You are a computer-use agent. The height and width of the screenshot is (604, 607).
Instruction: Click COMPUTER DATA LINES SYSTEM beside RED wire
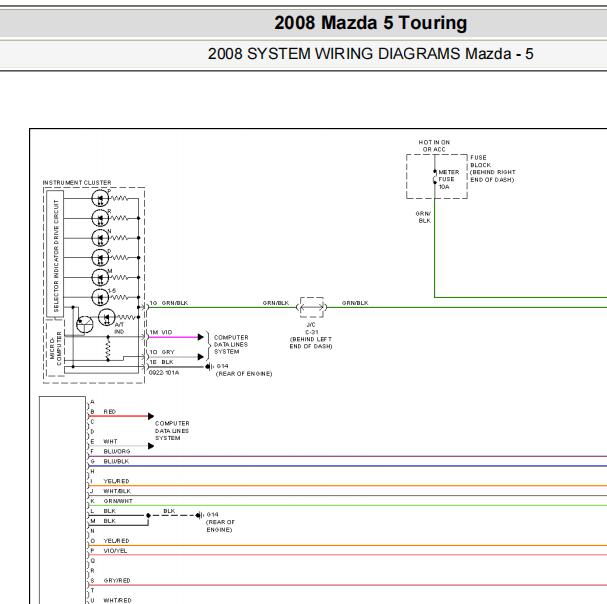[172, 431]
